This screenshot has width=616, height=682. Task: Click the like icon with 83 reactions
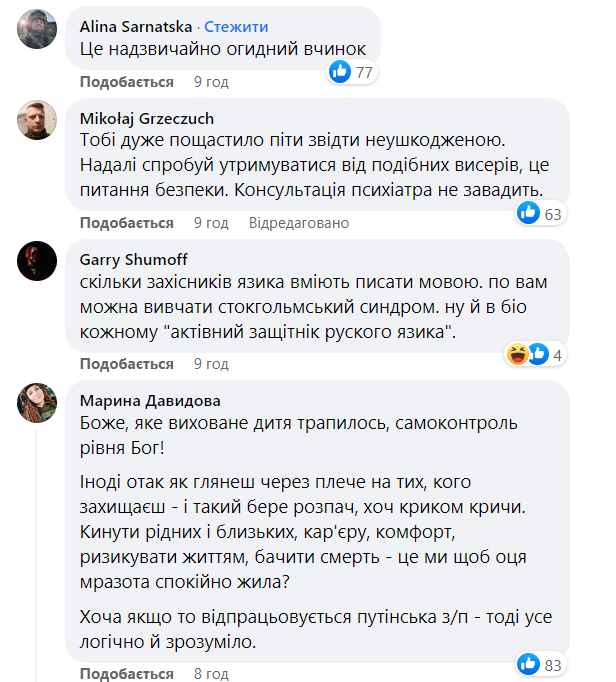(x=529, y=663)
